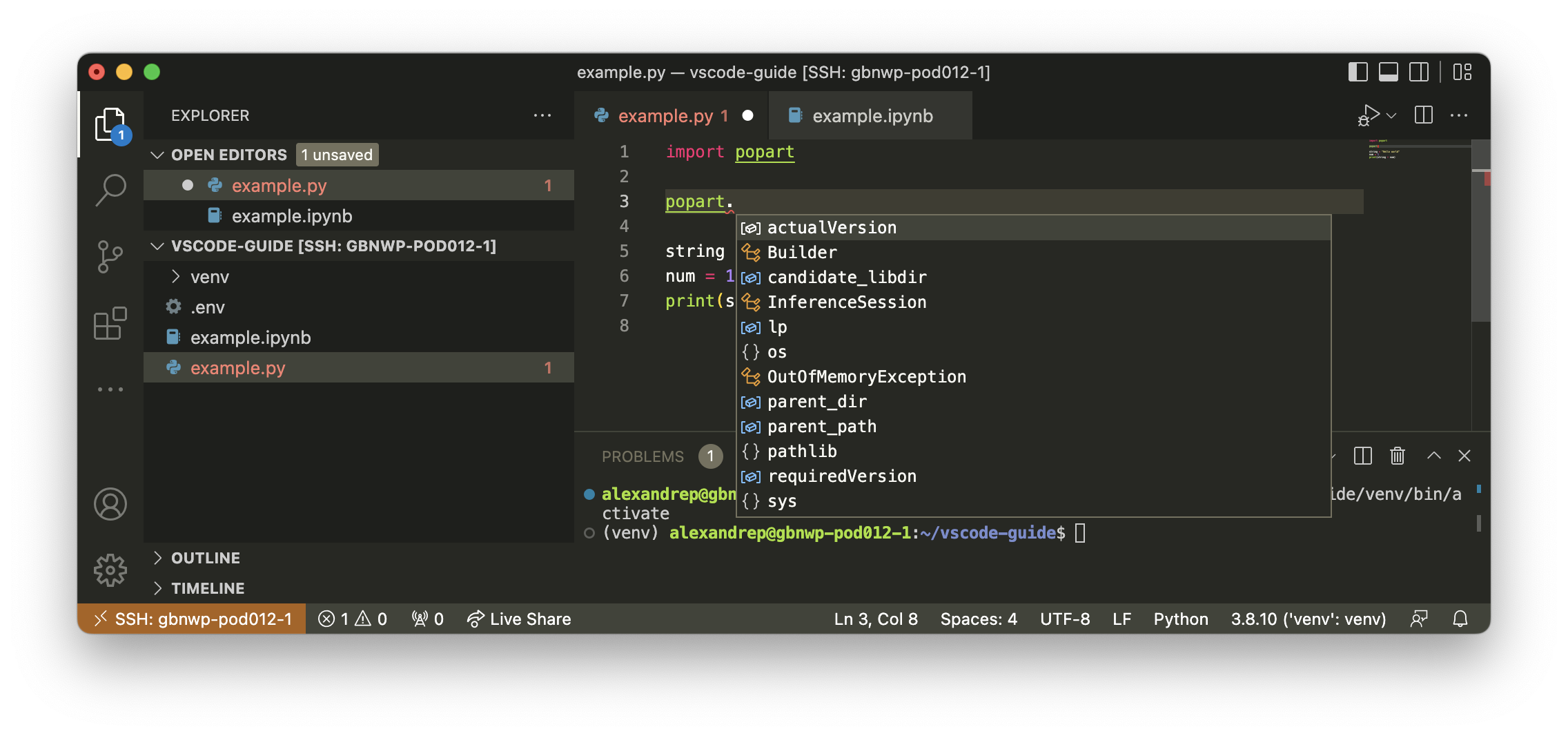Run example.py with the play button
This screenshot has height=736, width=1568.
(1369, 115)
